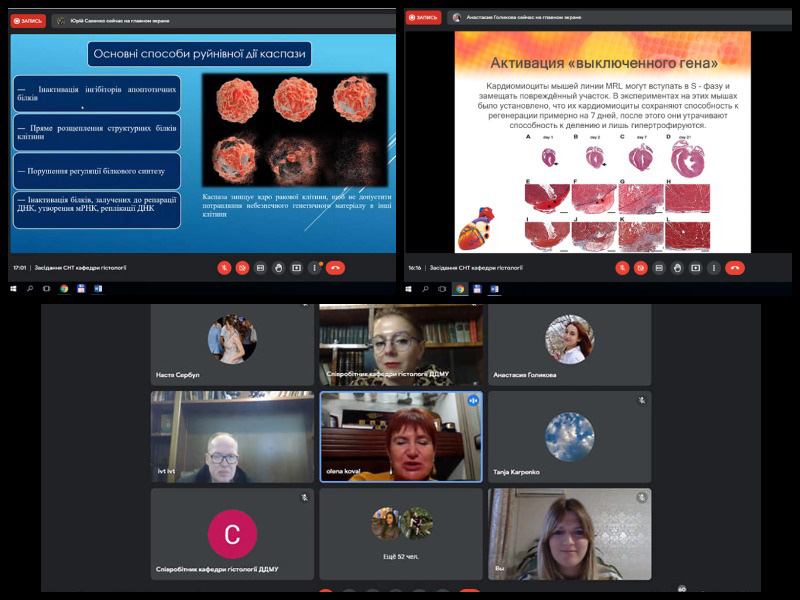
Task: Raise hand in the 17:01 meeting window
Action: (278, 268)
